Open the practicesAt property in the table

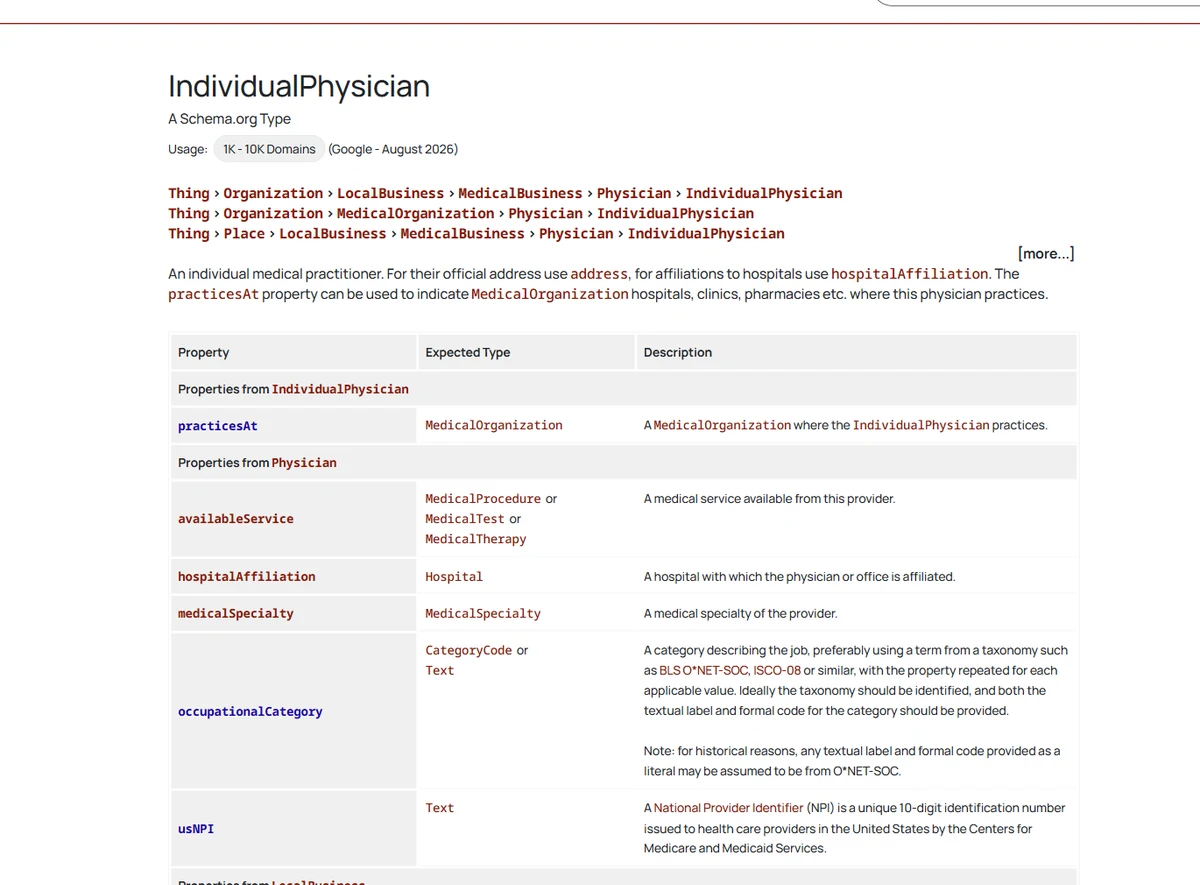click(218, 426)
